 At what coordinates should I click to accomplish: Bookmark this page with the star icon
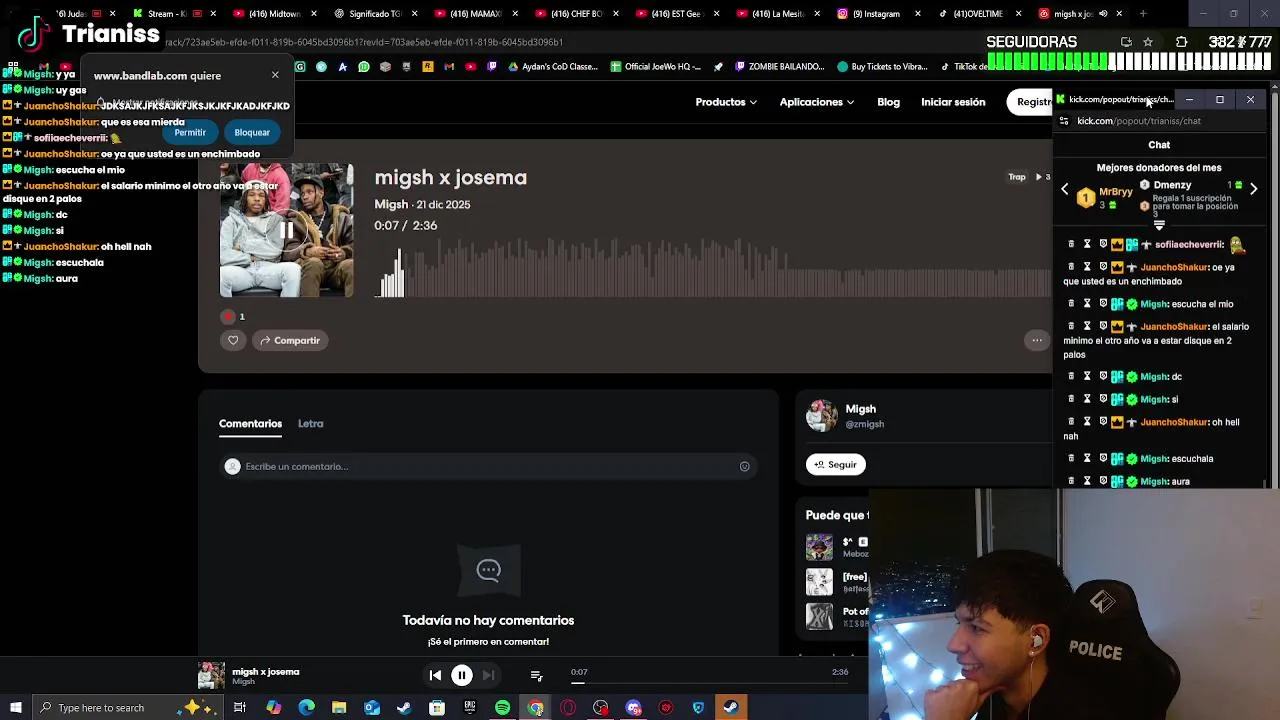click(1148, 42)
